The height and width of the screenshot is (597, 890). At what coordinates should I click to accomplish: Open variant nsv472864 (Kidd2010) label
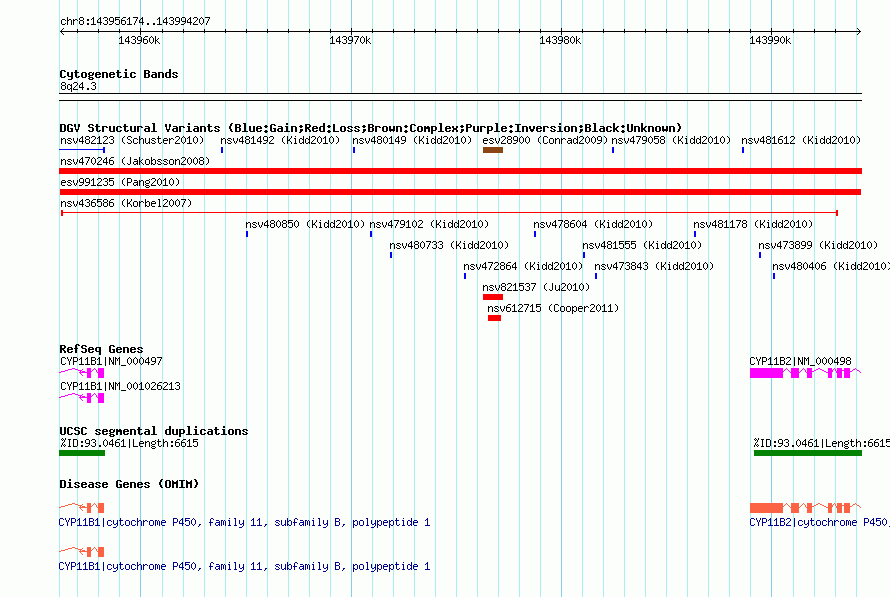pos(523,266)
